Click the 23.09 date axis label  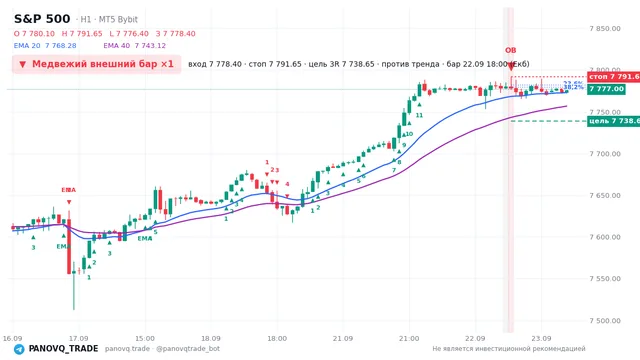click(x=541, y=338)
